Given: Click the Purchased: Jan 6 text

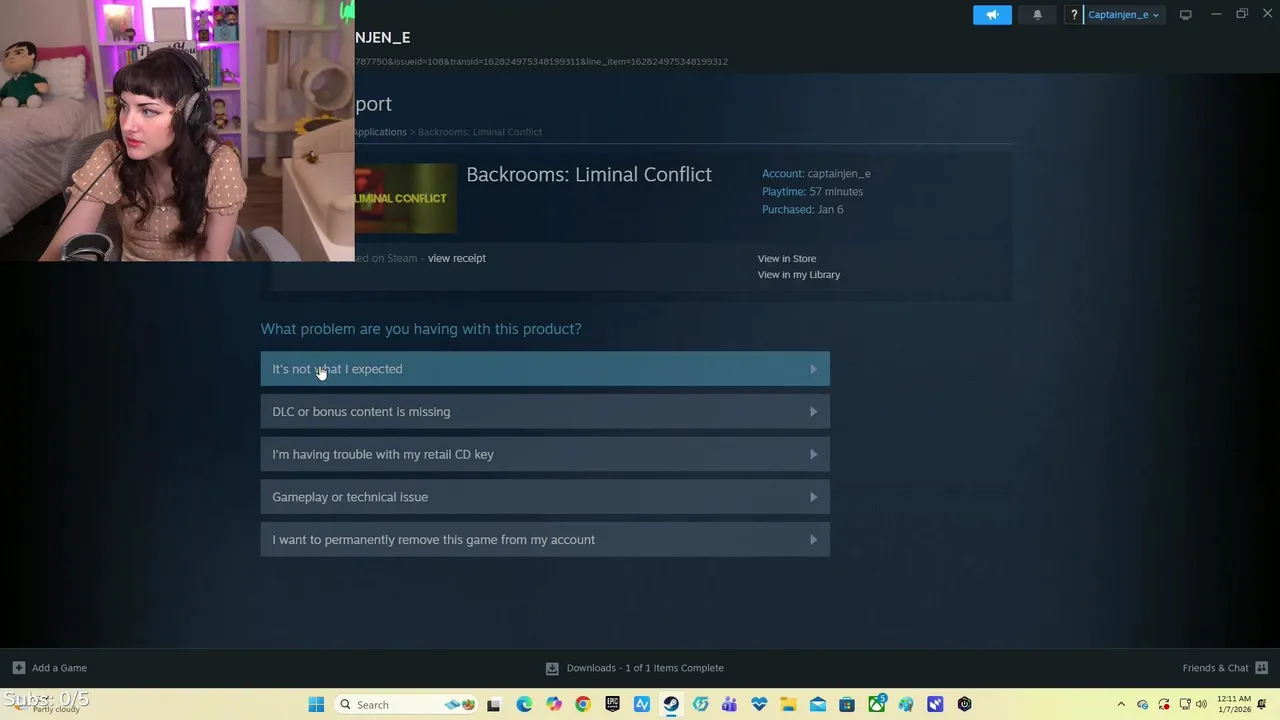Looking at the screenshot, I should (803, 210).
